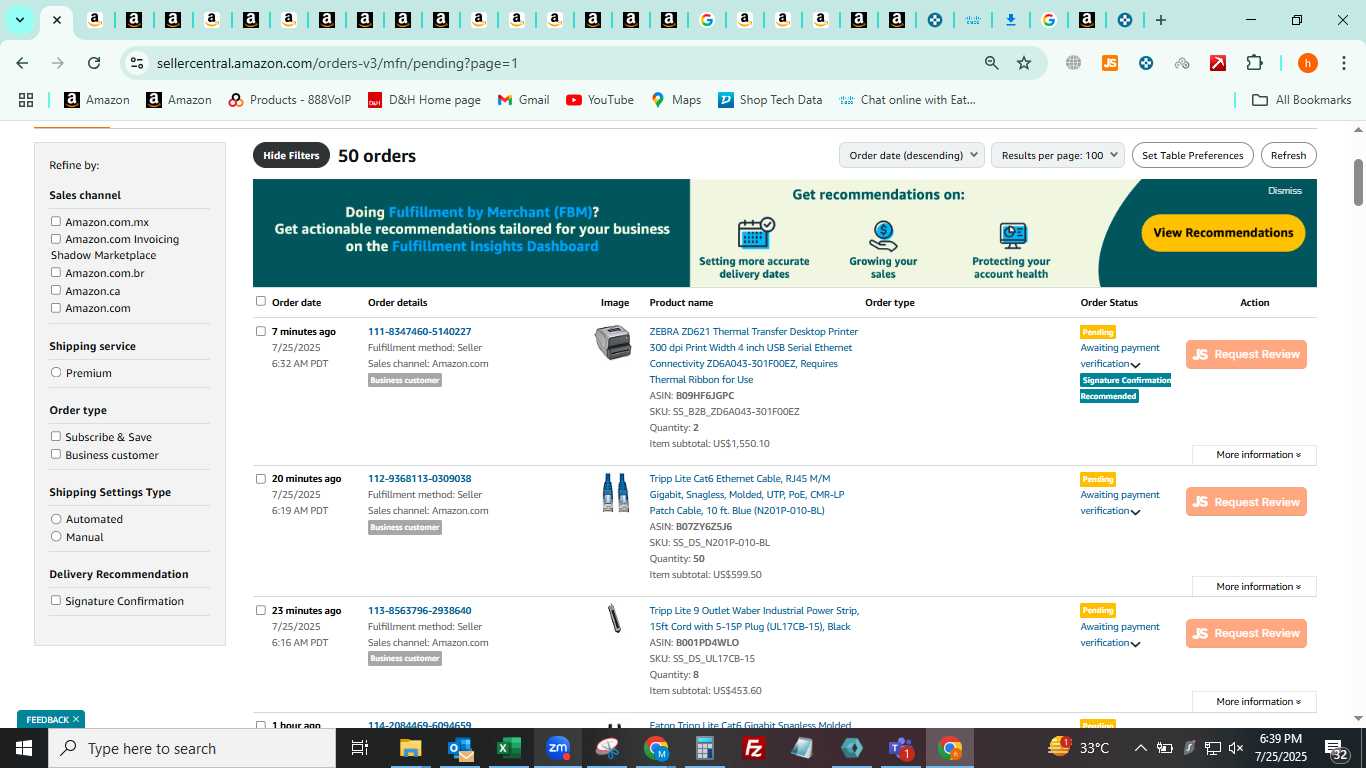Click the page vertical scrollbar

pyautogui.click(x=1358, y=182)
